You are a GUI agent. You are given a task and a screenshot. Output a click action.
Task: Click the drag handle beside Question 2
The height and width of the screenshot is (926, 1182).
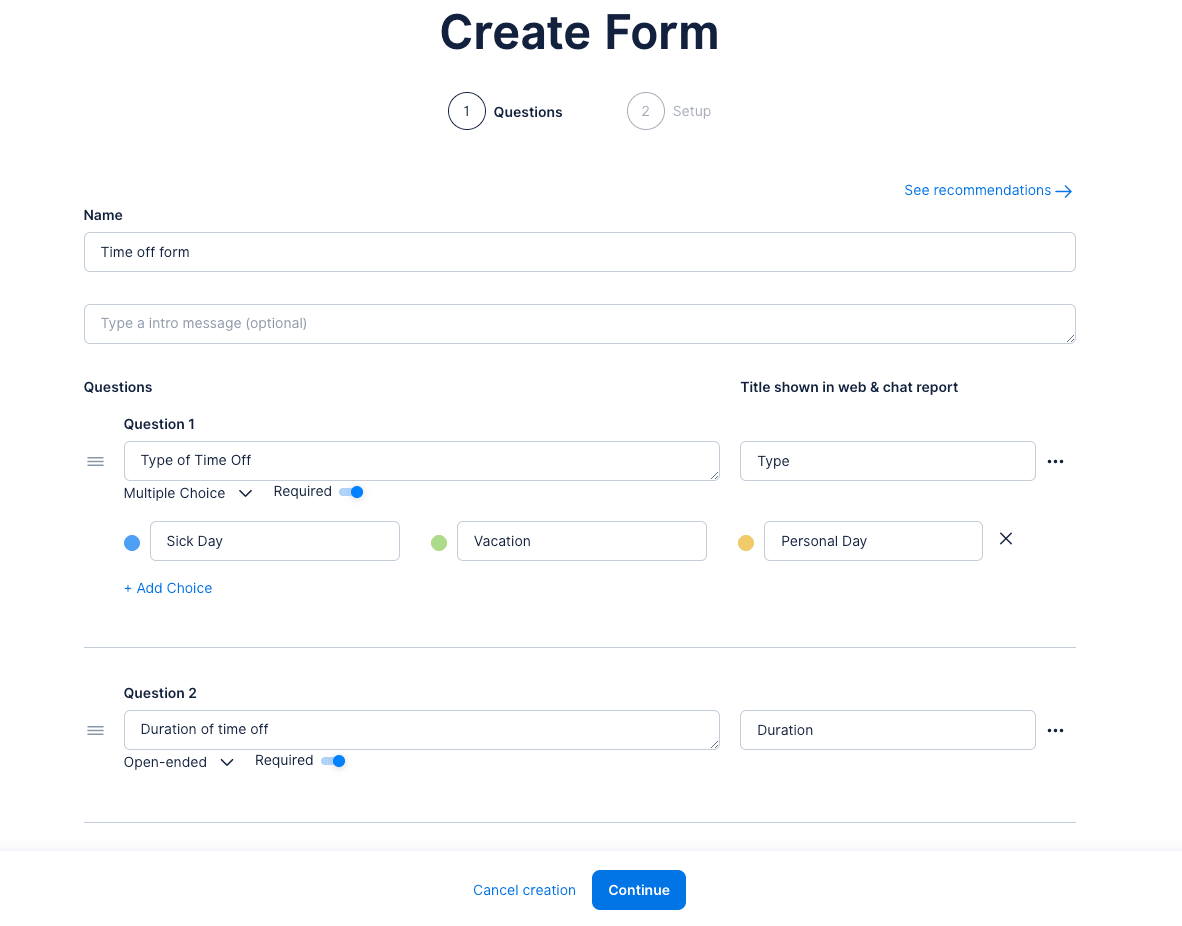tap(95, 730)
